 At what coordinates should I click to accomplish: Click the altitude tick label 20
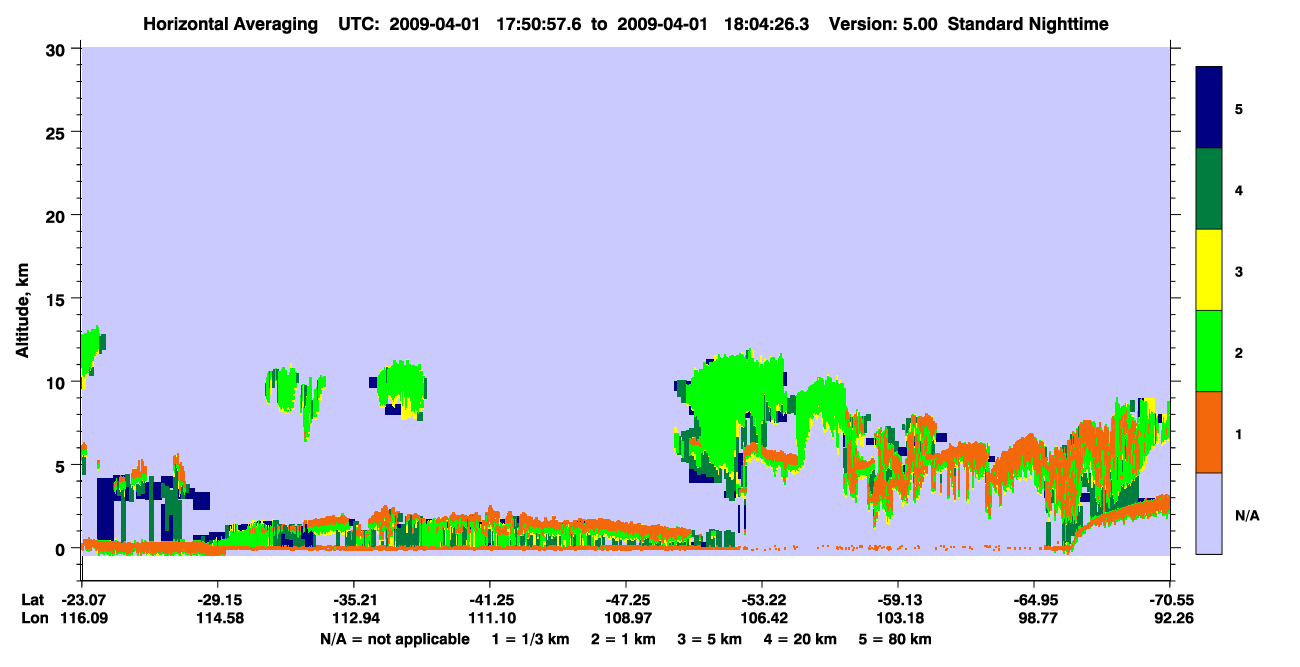(x=58, y=215)
